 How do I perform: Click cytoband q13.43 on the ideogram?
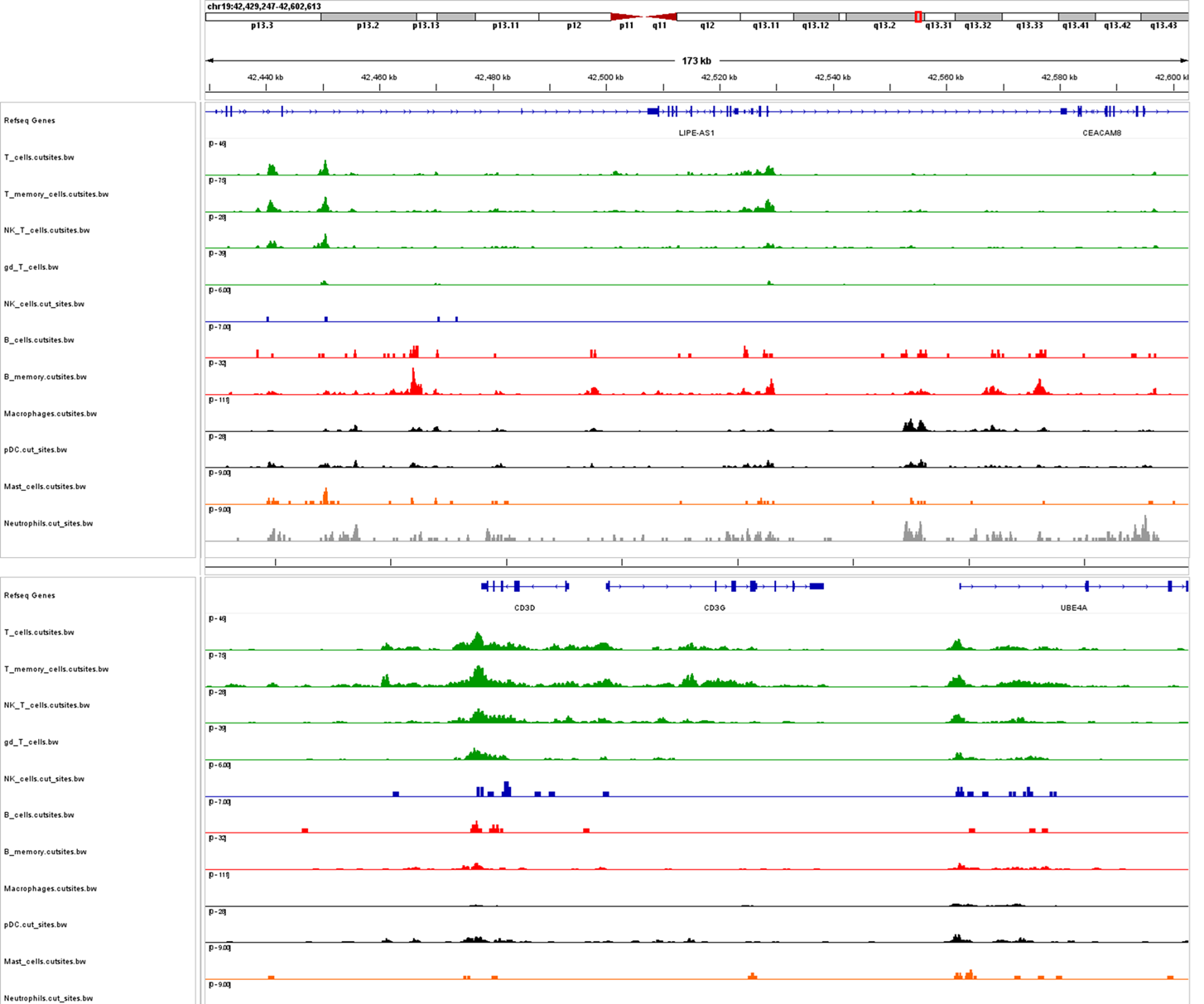[1163, 17]
